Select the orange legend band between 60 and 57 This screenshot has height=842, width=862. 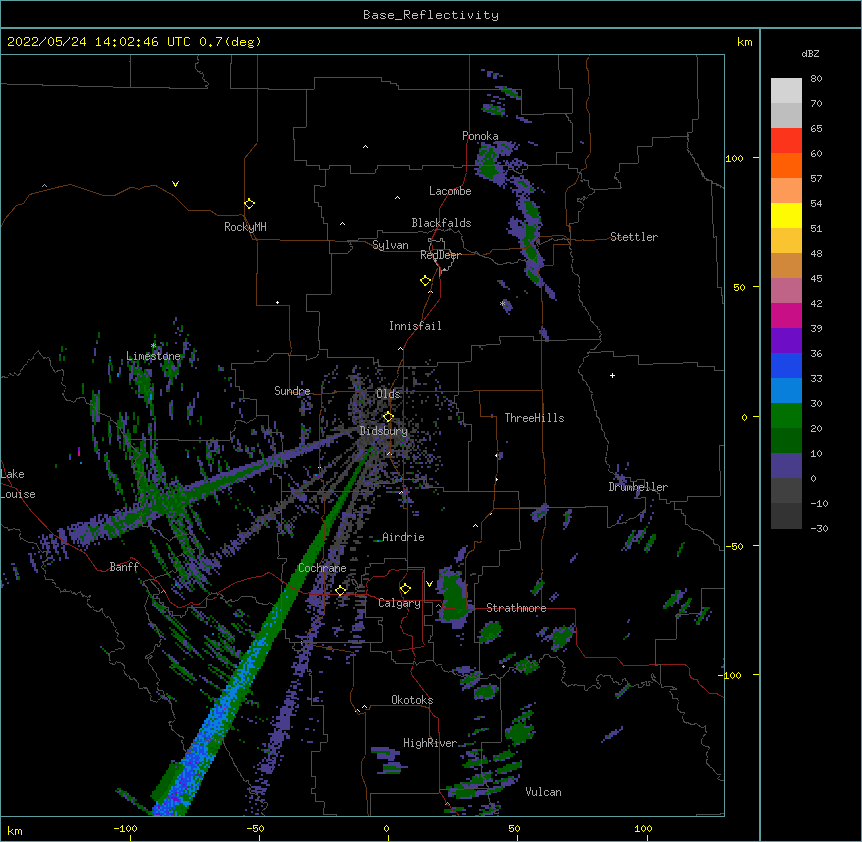786,166
